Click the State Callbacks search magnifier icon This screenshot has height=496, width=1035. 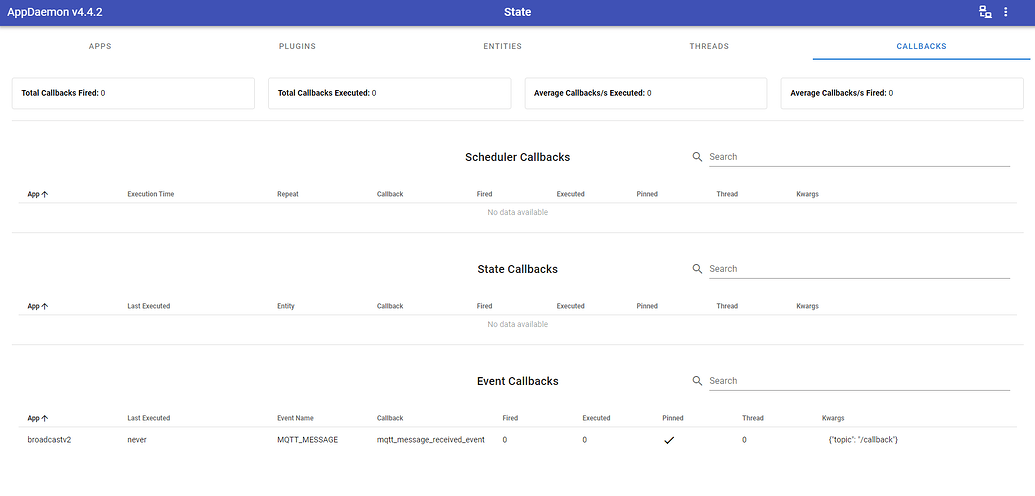pyautogui.click(x=697, y=269)
